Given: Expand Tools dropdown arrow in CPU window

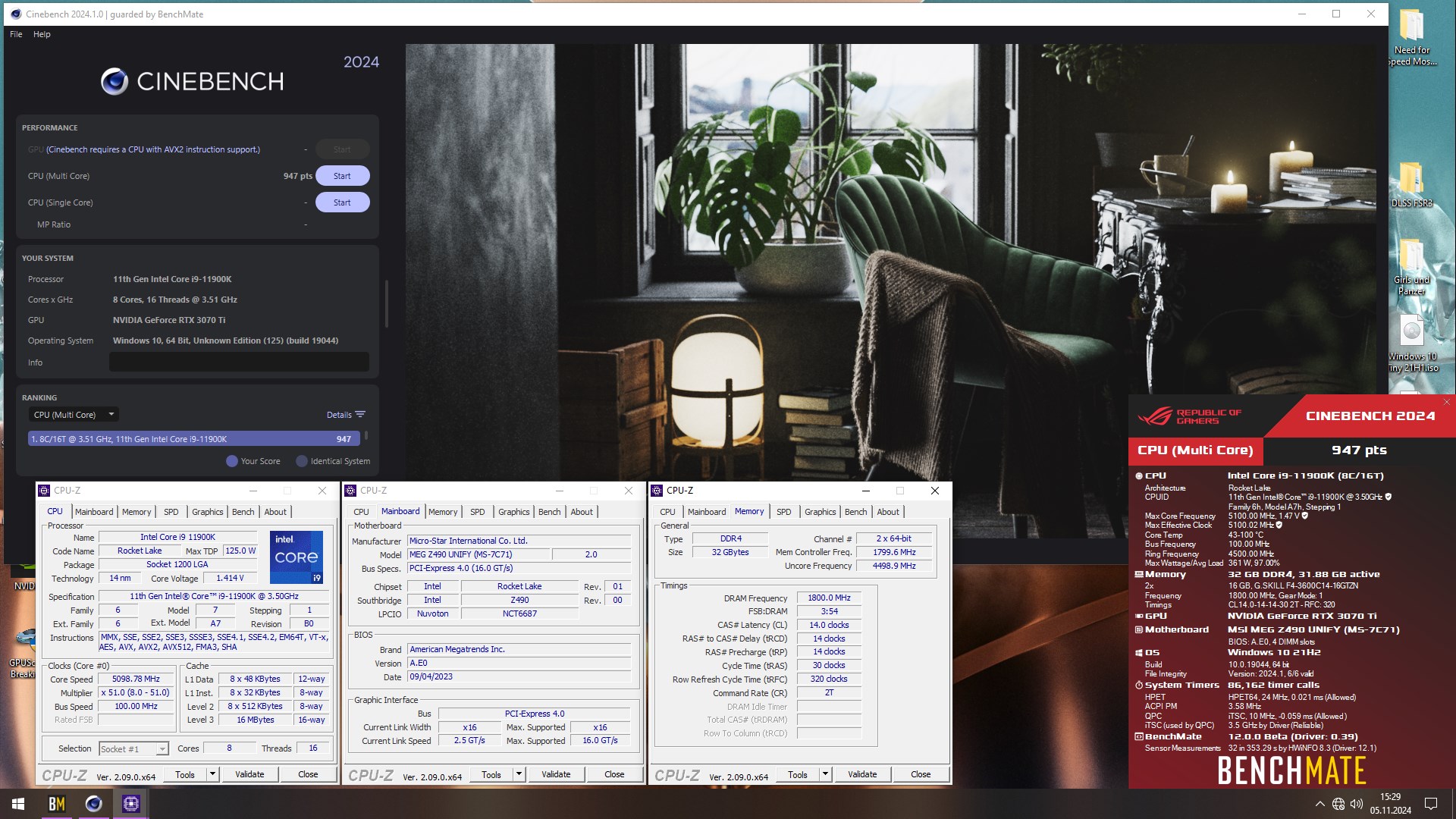Looking at the screenshot, I should [x=212, y=774].
